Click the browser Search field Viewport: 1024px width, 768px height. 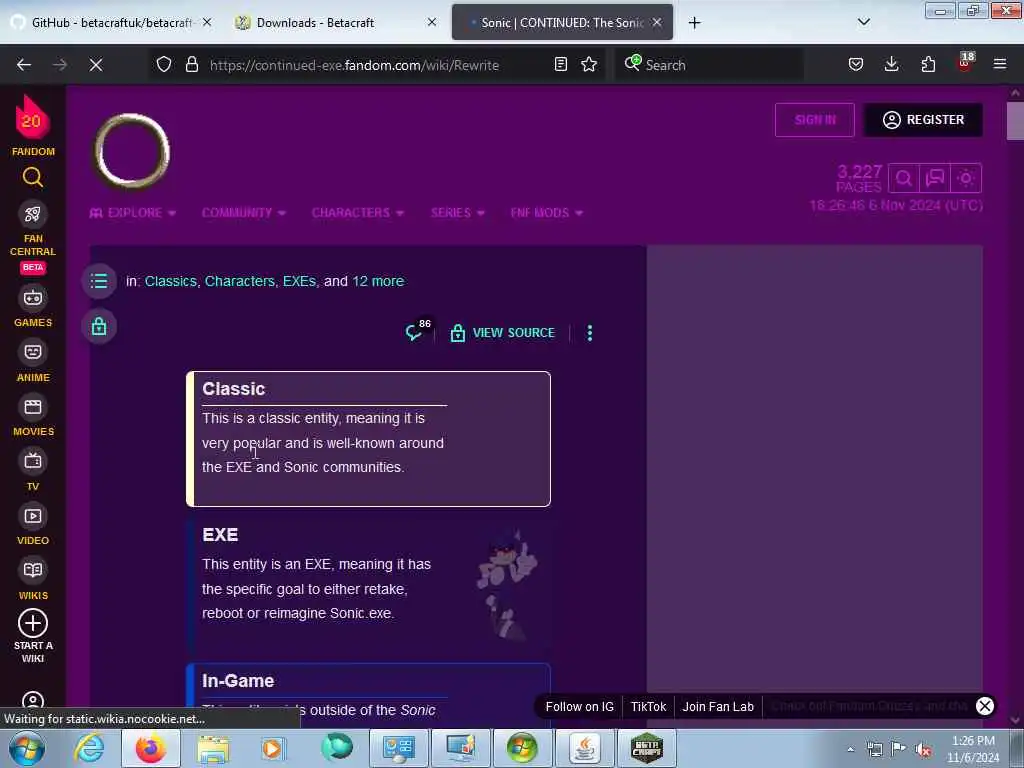(x=711, y=65)
